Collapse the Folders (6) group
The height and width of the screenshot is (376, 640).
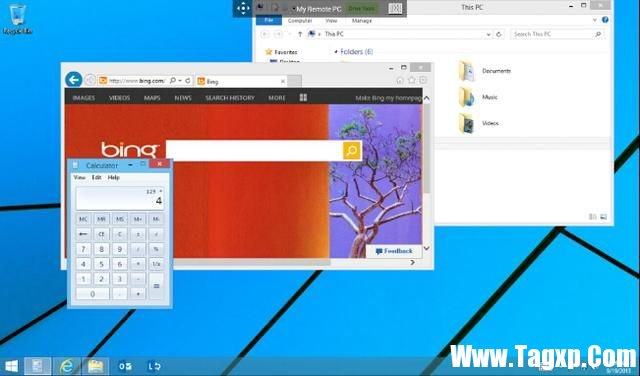tap(336, 52)
